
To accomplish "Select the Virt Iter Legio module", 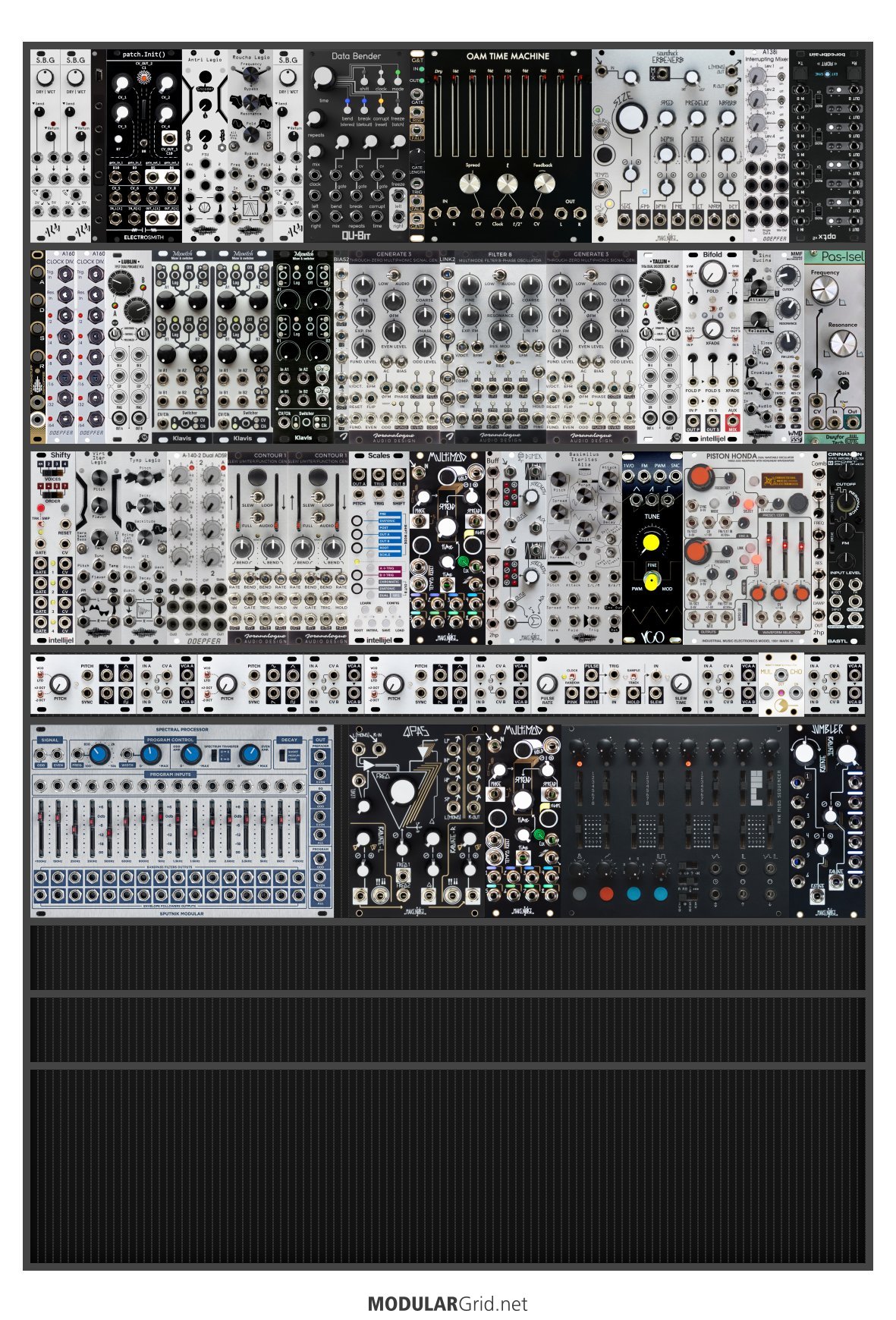I will (99, 548).
